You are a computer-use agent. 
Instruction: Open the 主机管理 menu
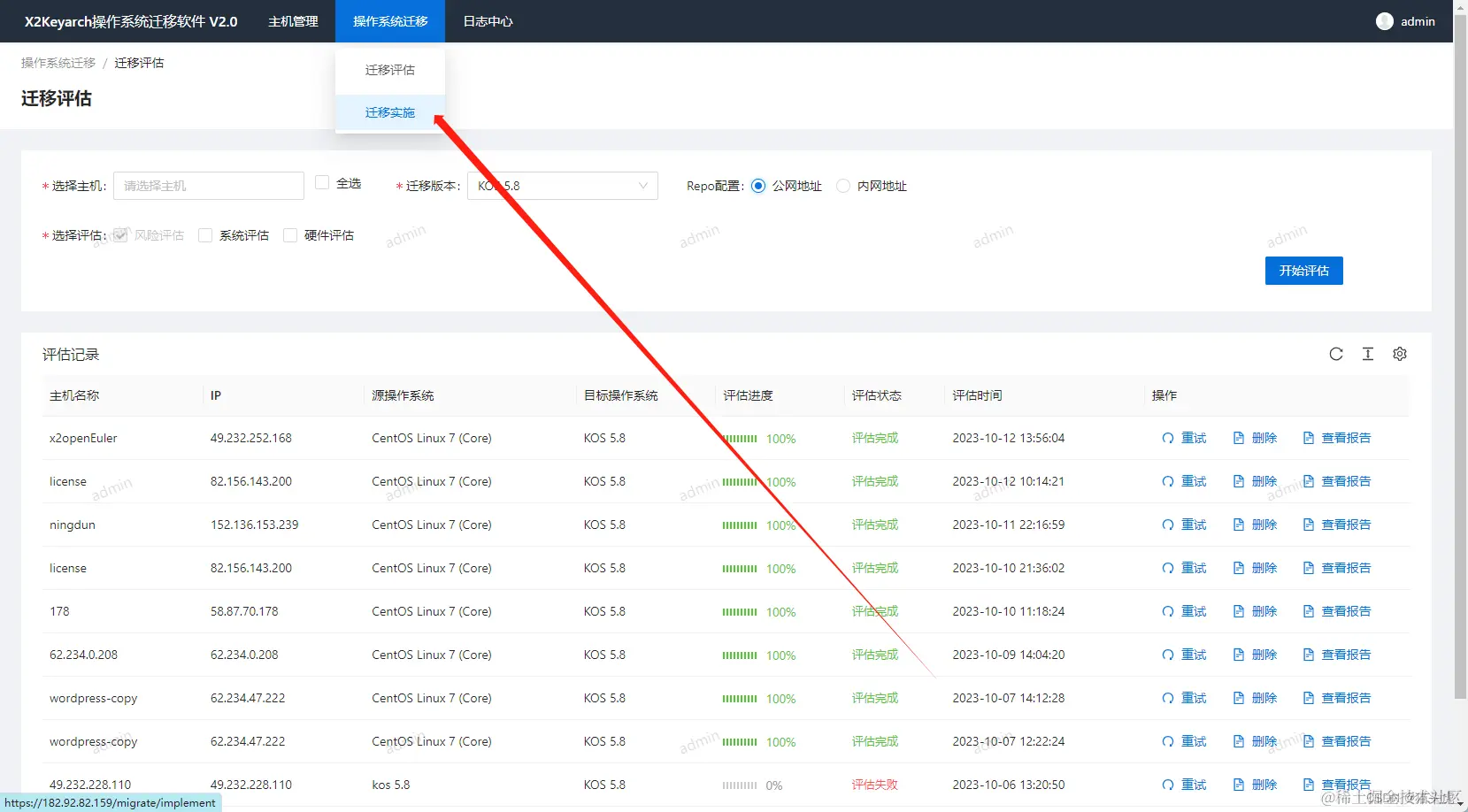click(x=293, y=21)
